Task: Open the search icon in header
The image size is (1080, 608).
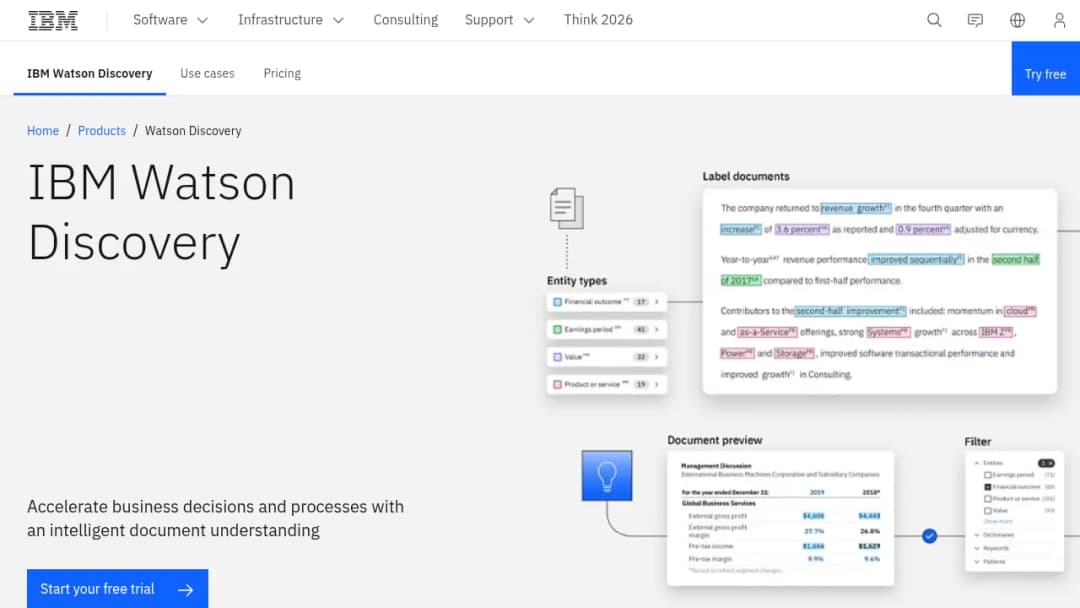Action: tap(934, 20)
